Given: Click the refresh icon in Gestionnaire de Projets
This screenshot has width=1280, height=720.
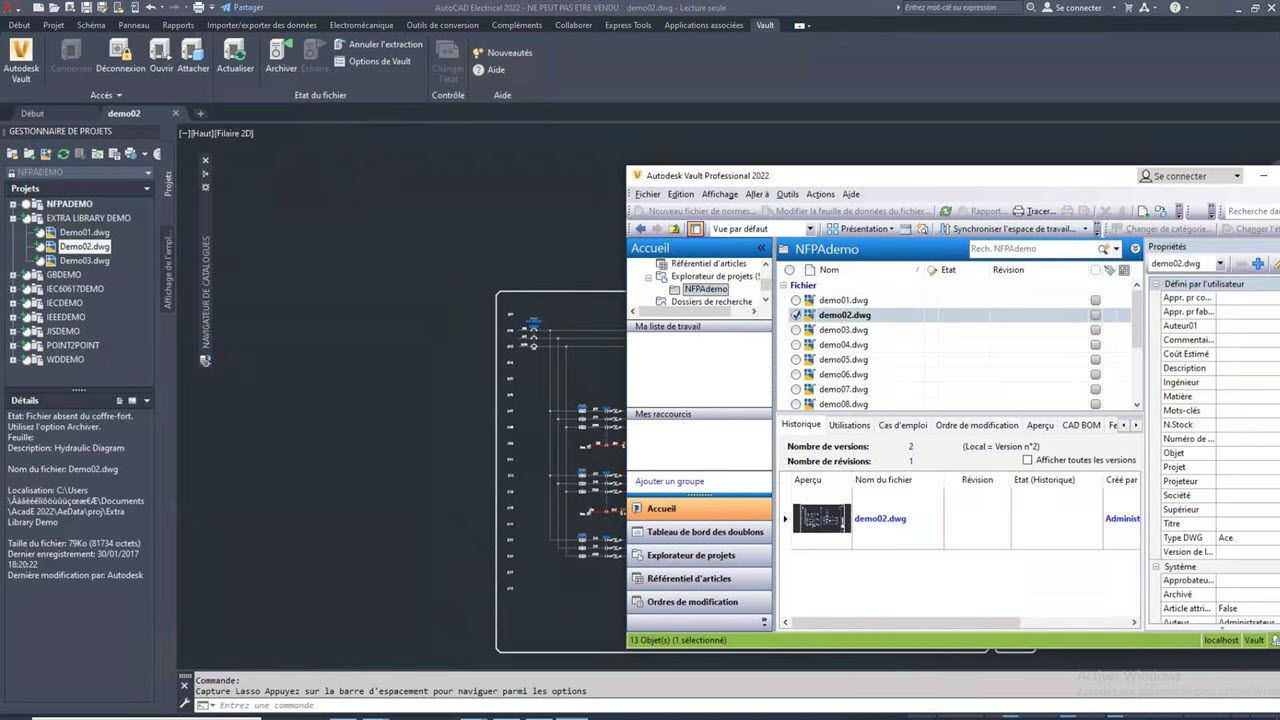Looking at the screenshot, I should (x=63, y=154).
